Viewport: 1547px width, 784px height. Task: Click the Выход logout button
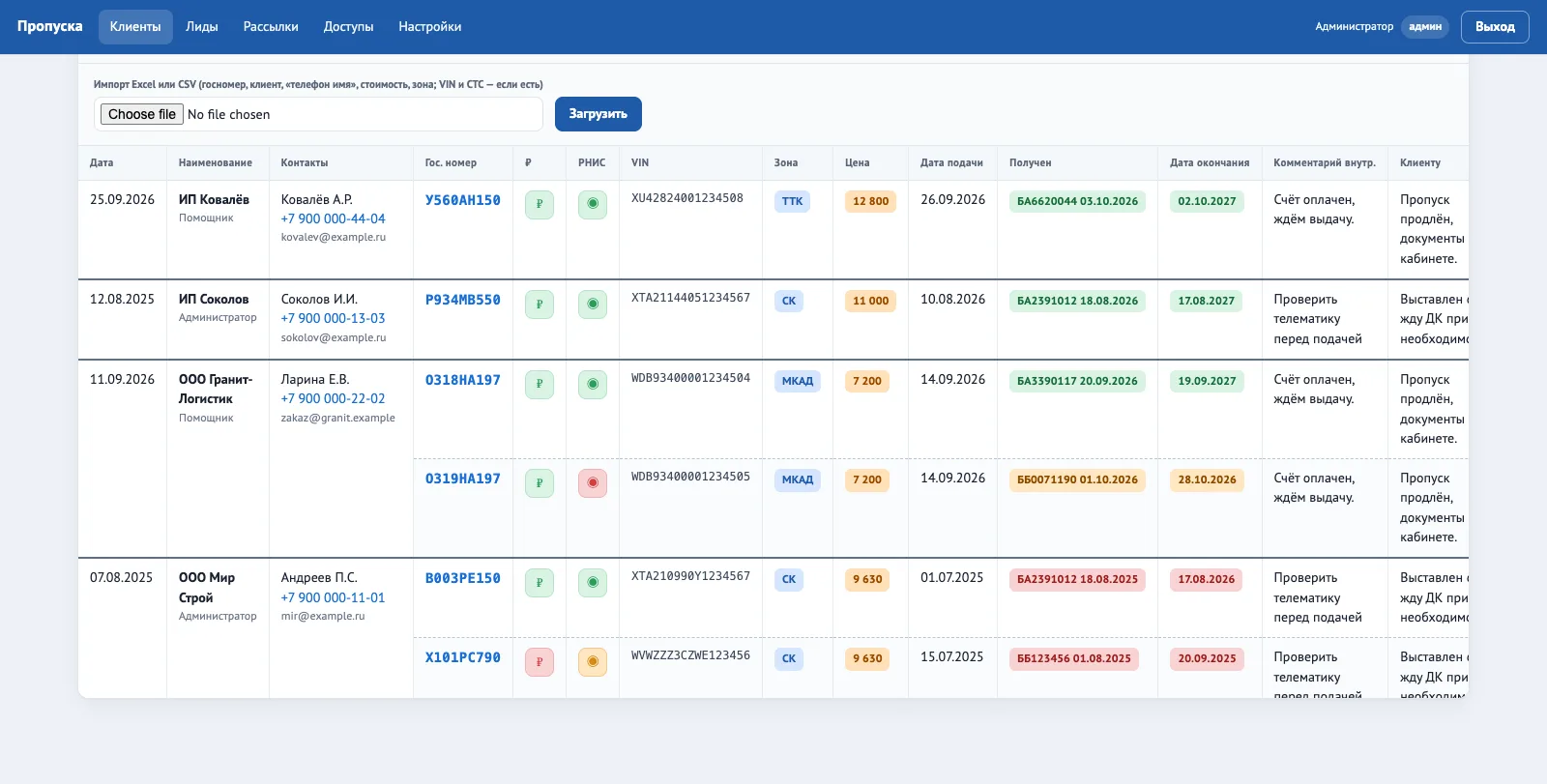pos(1495,27)
